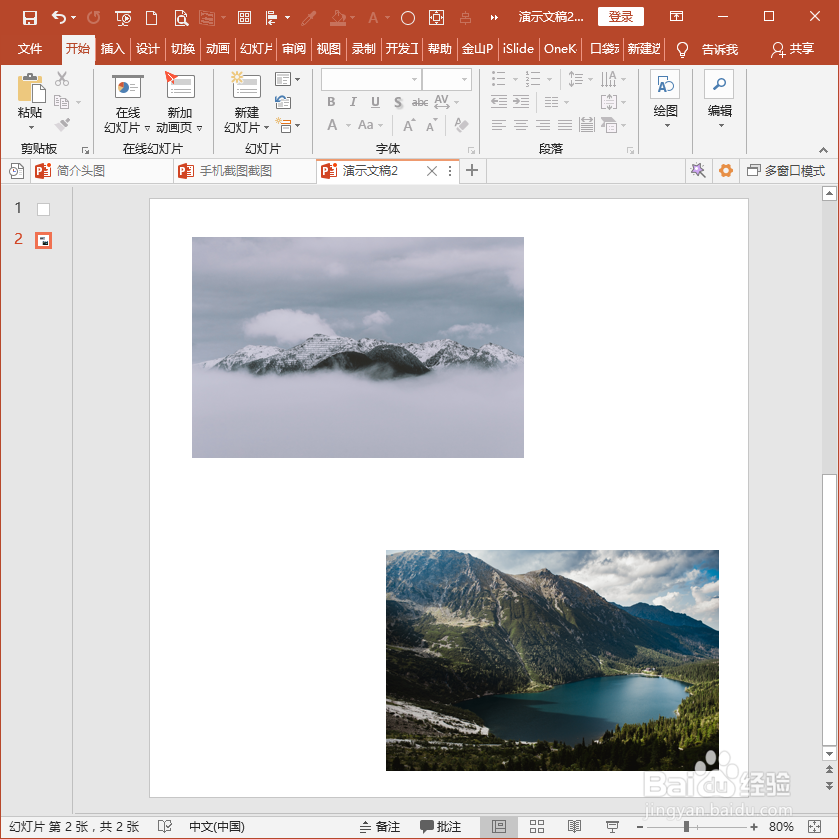Toggle Bold formatting
Screen dimensions: 839x839
[331, 102]
